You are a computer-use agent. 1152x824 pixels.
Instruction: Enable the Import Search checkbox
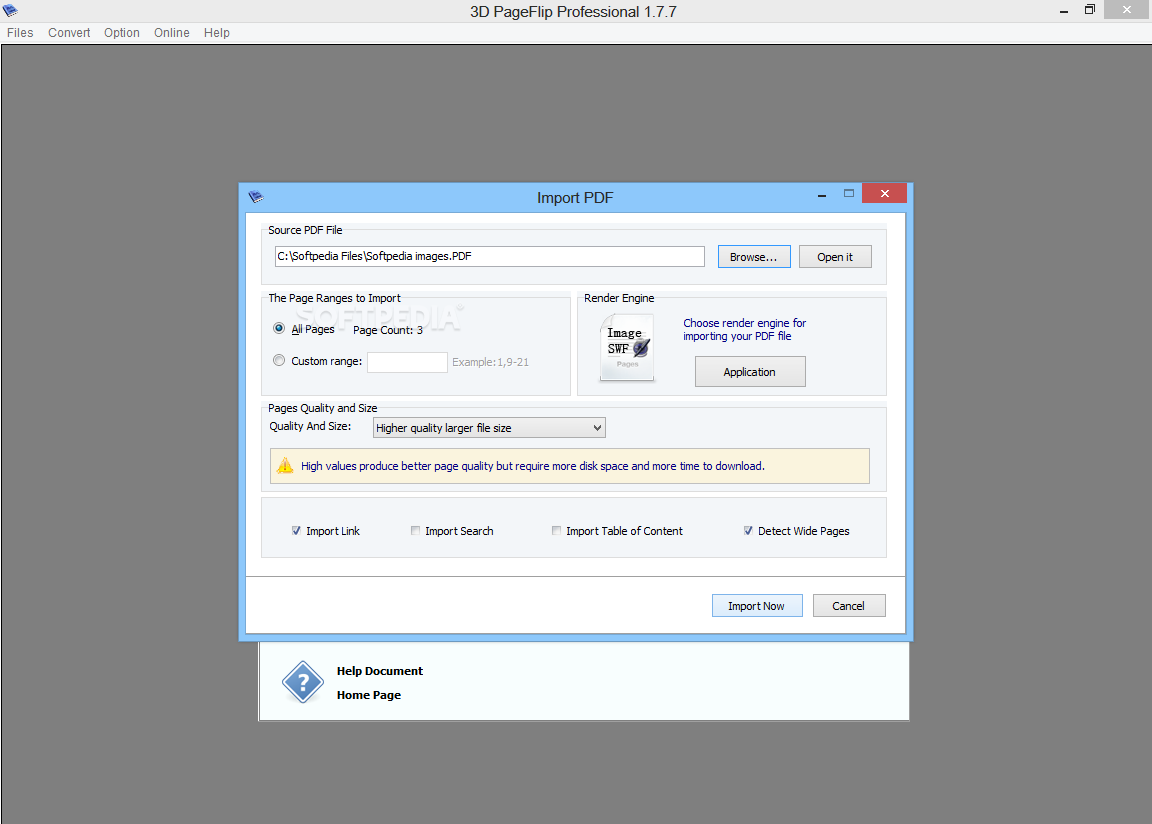click(x=415, y=530)
